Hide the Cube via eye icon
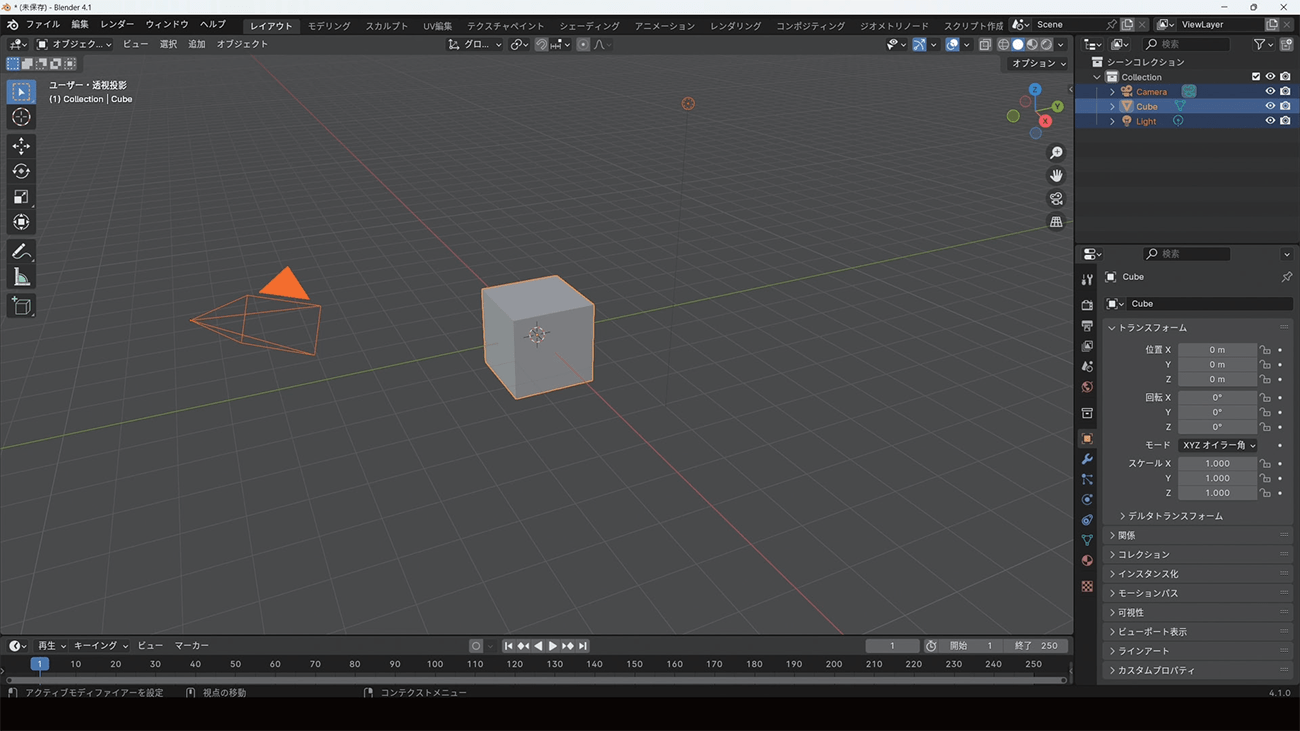This screenshot has width=1300, height=731. (1270, 106)
